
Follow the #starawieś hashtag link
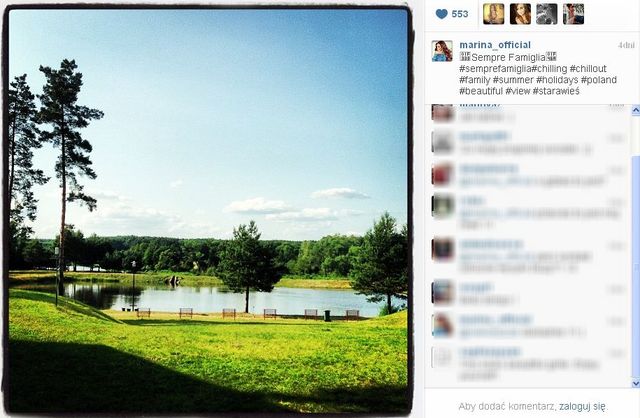click(x=556, y=91)
